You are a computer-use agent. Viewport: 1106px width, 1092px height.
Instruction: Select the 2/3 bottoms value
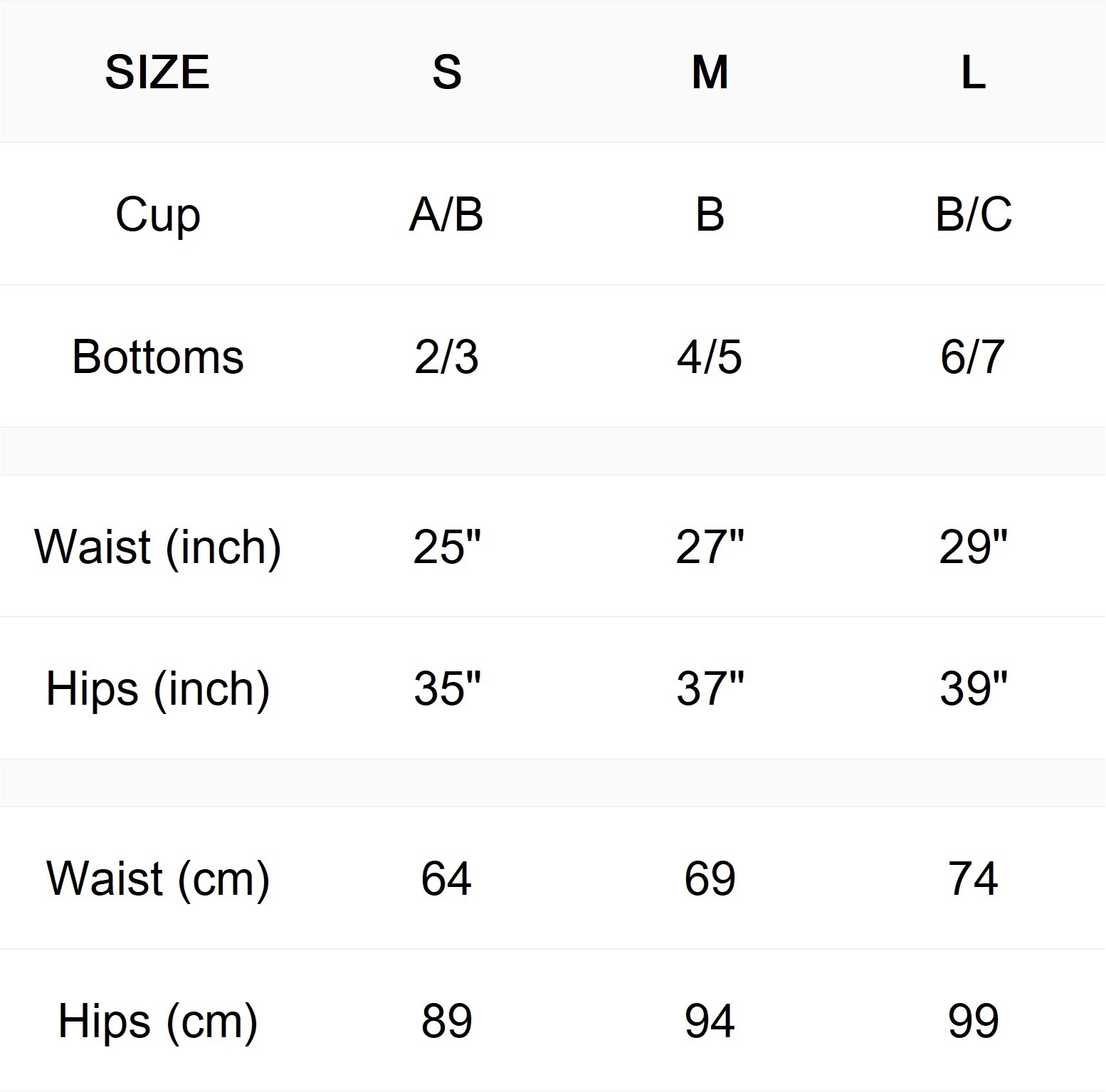pos(446,357)
